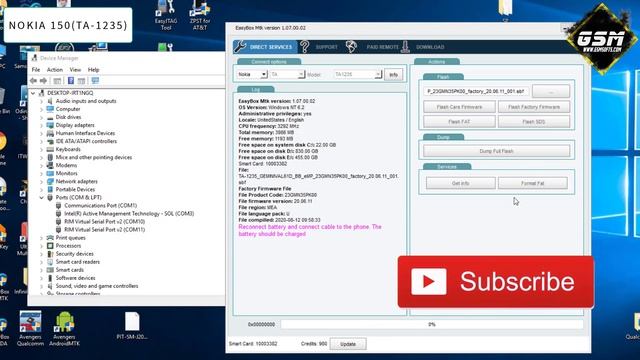Click the wrench icon beside Direct Services
The image size is (640, 360).
pos(240,47)
